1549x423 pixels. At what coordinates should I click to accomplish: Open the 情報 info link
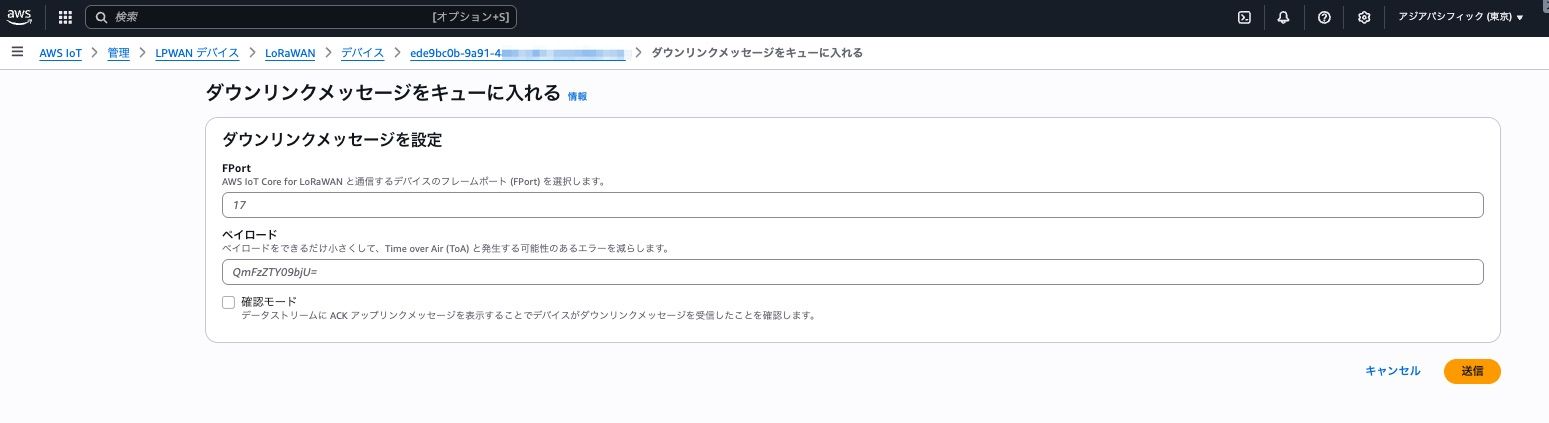577,97
